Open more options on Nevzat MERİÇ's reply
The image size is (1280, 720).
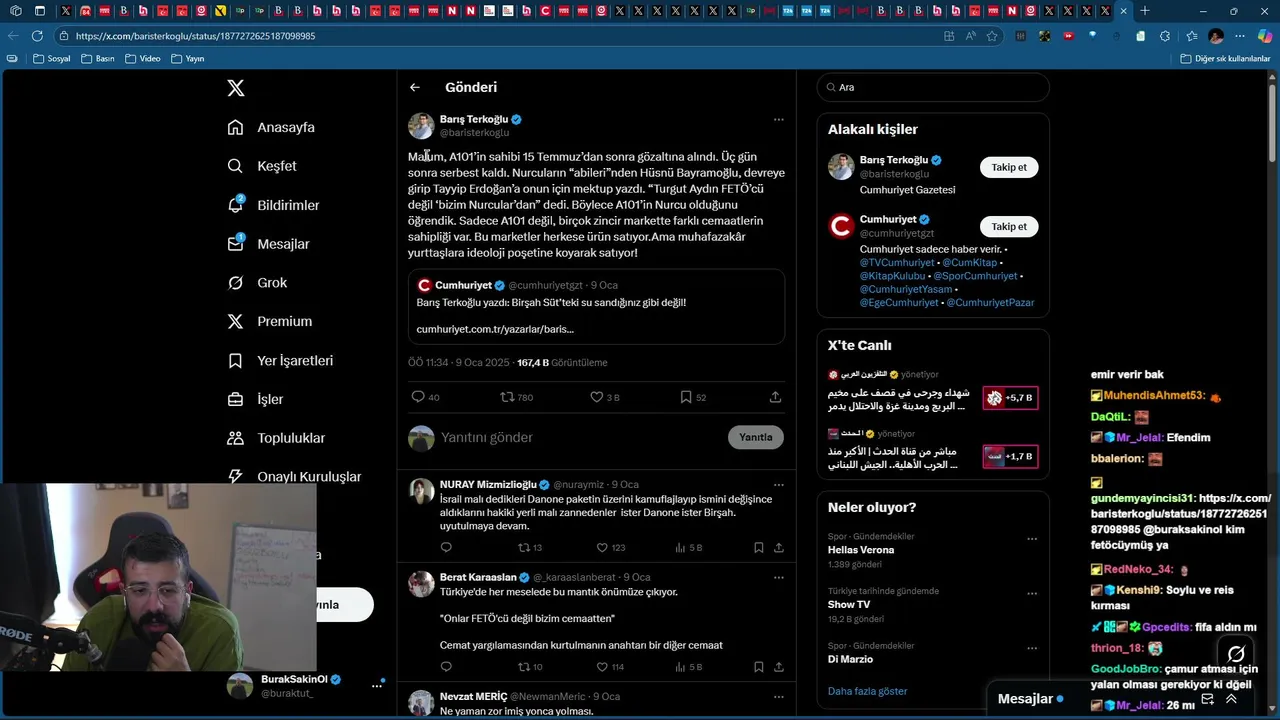(x=778, y=697)
